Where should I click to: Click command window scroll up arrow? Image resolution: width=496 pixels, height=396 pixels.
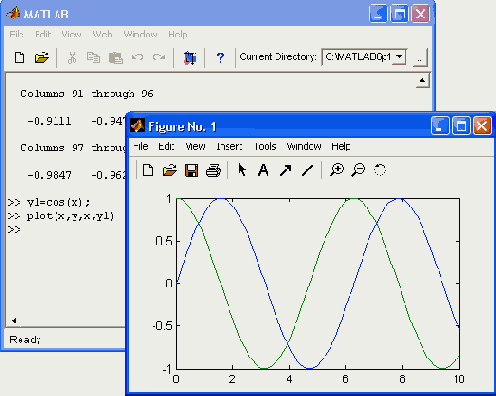point(422,81)
